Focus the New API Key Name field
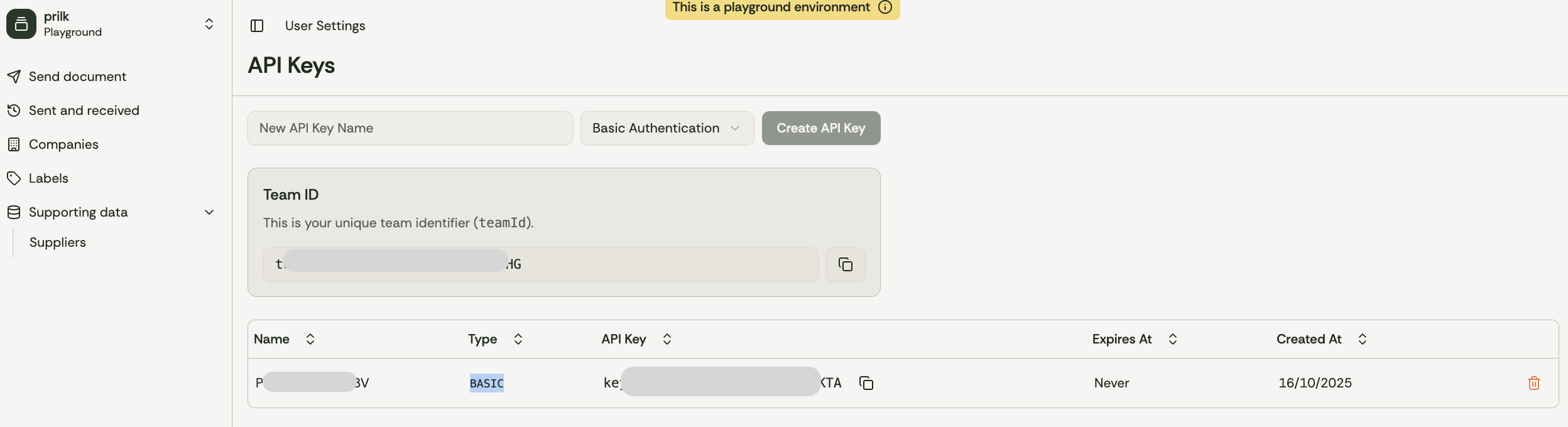The image size is (1568, 427). [410, 128]
